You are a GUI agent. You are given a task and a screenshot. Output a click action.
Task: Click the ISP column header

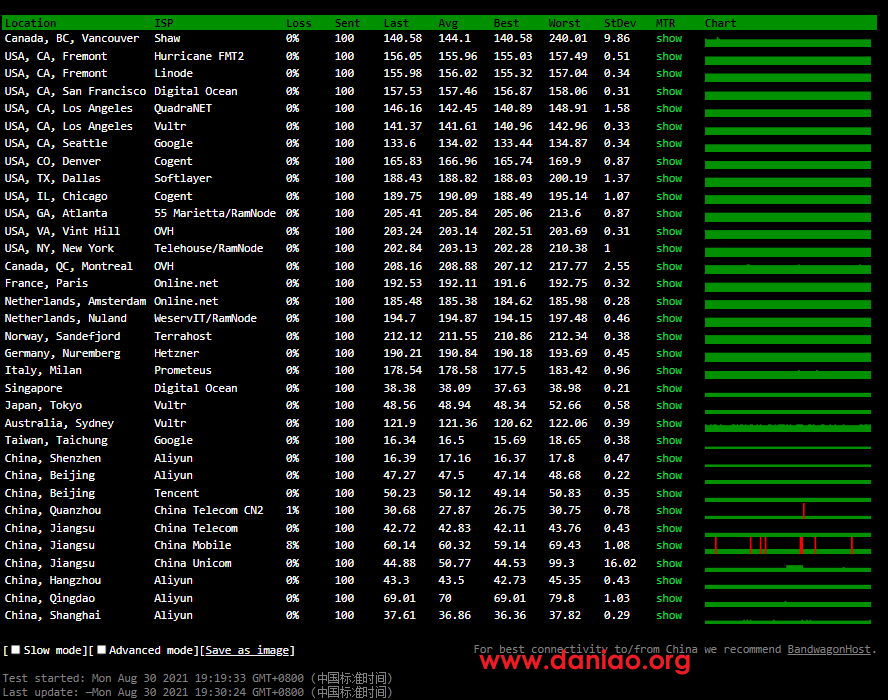[x=164, y=23]
